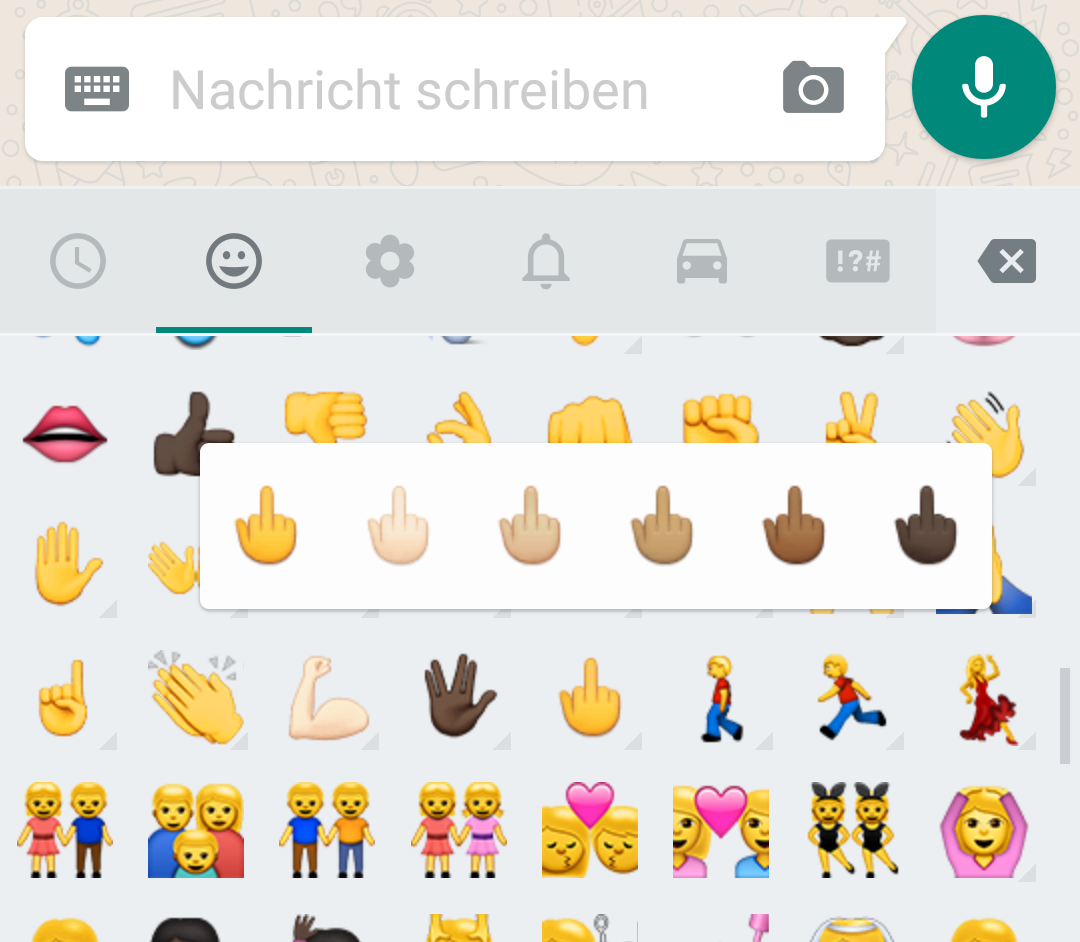Insert the two hearts kissing couple emoji
The height and width of the screenshot is (942, 1080).
[x=590, y=830]
